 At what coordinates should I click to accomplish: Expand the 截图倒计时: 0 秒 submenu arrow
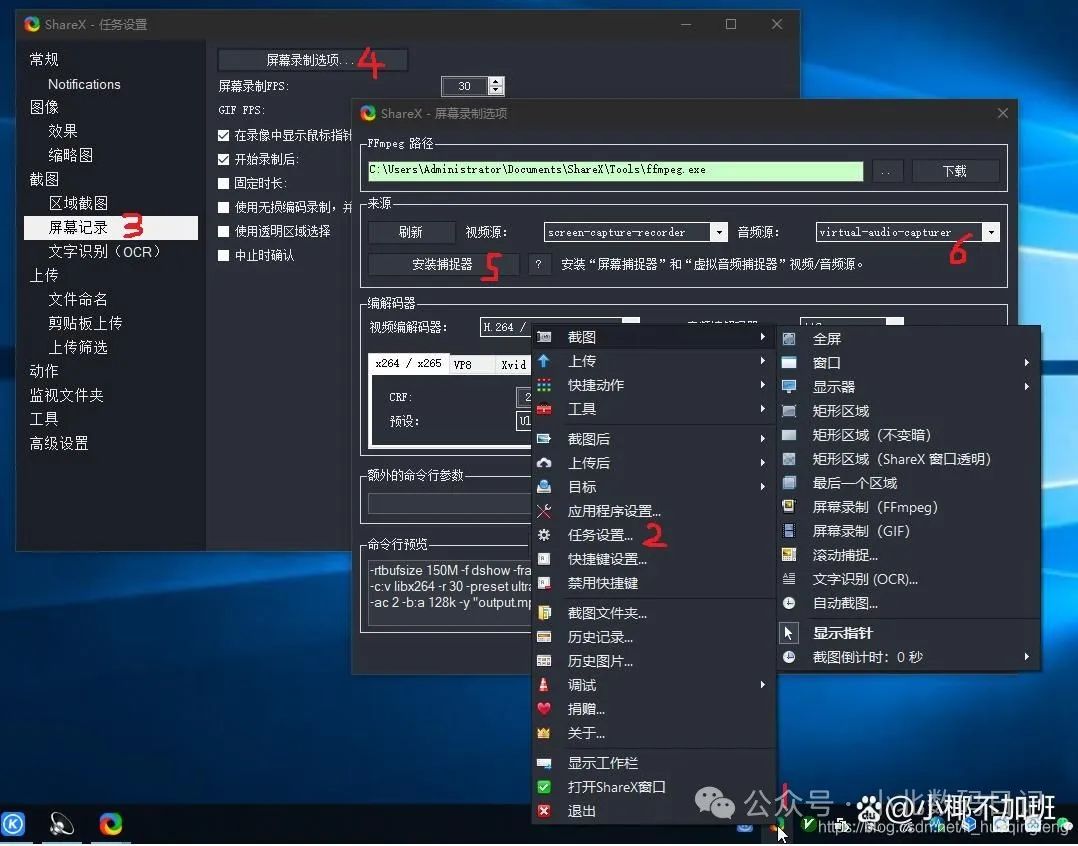tap(1026, 657)
